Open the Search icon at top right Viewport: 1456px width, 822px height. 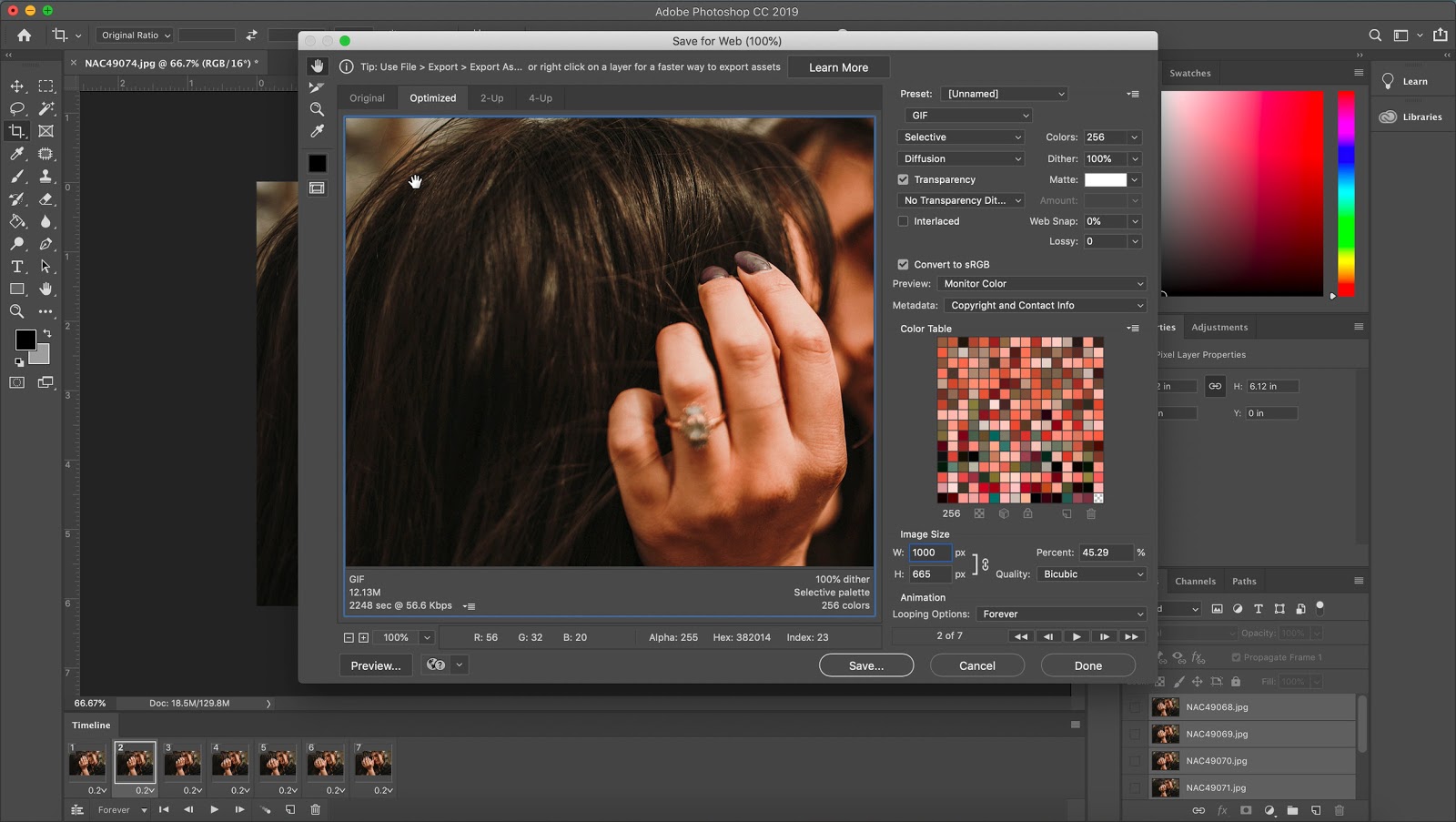1375,35
